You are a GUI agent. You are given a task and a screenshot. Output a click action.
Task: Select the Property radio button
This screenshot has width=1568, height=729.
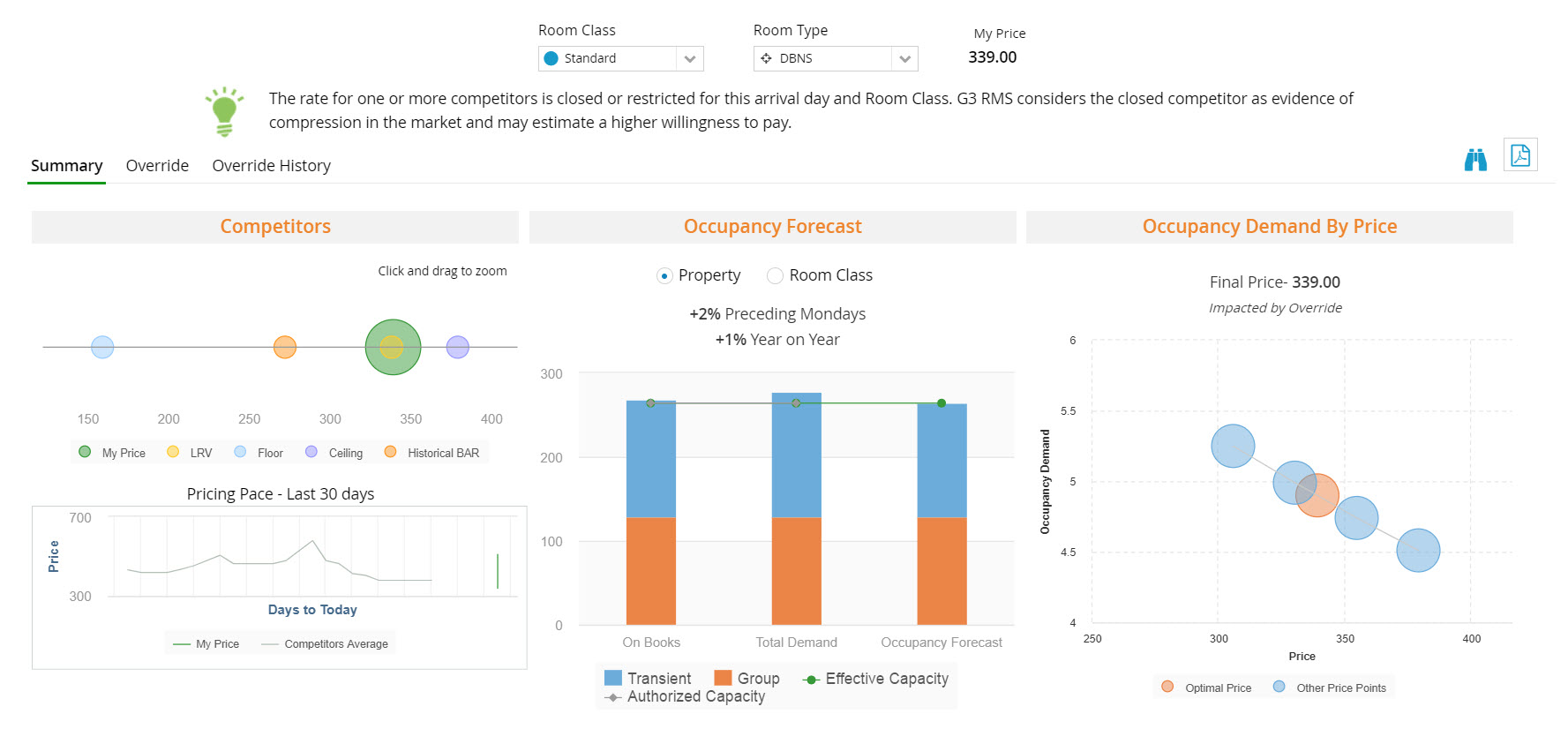[x=664, y=276]
